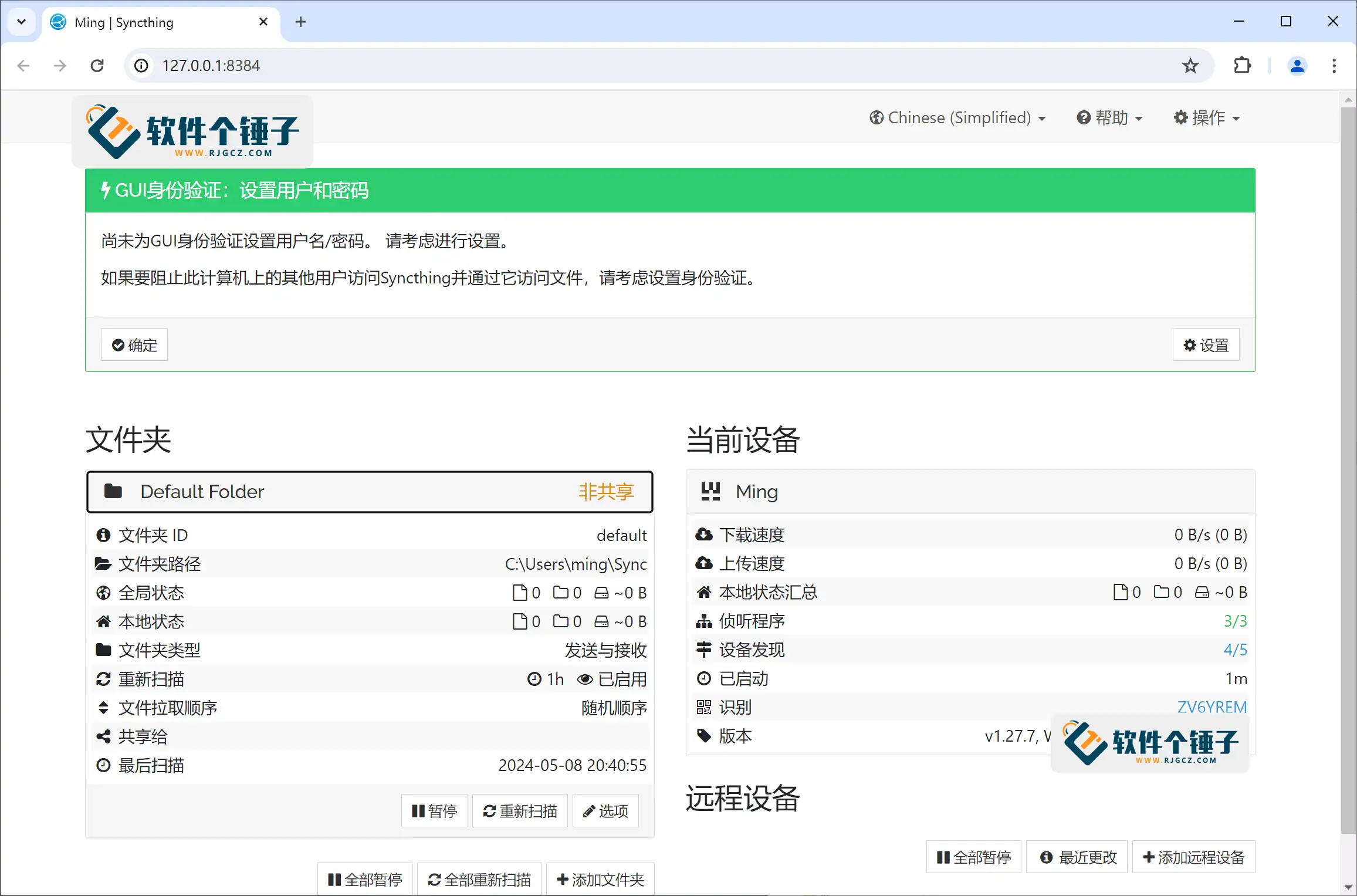
Task: Click 全部暂停 under remote devices
Action: [974, 857]
